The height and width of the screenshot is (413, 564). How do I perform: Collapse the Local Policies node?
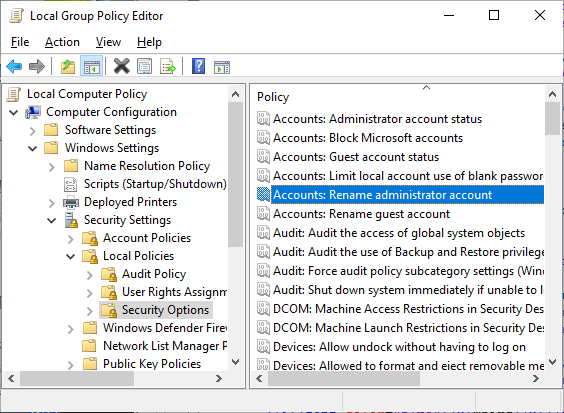(70, 257)
